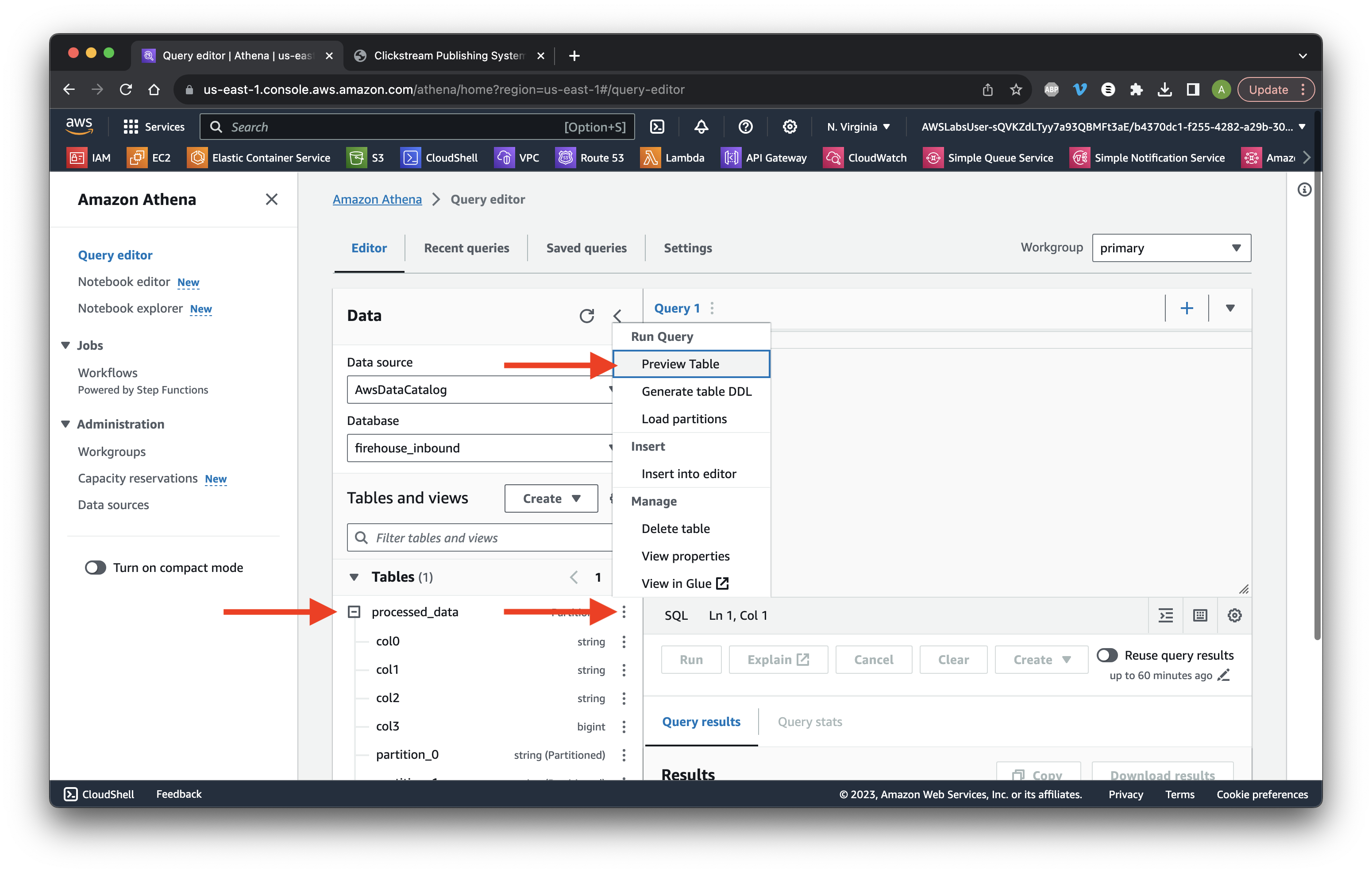Open the AWSLabsUser account menu
The height and width of the screenshot is (873, 1372).
coord(1113,127)
